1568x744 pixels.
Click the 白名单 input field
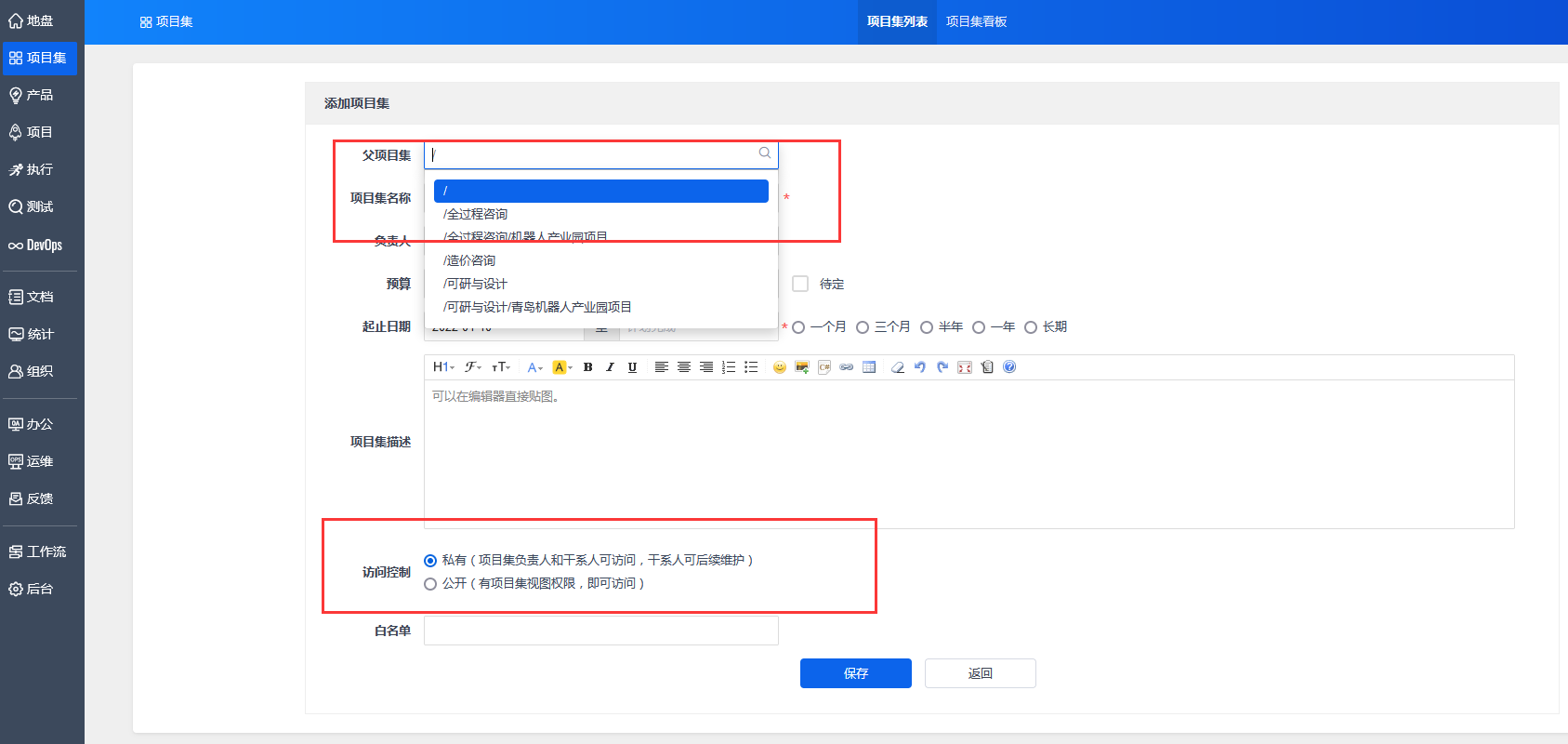click(x=600, y=631)
